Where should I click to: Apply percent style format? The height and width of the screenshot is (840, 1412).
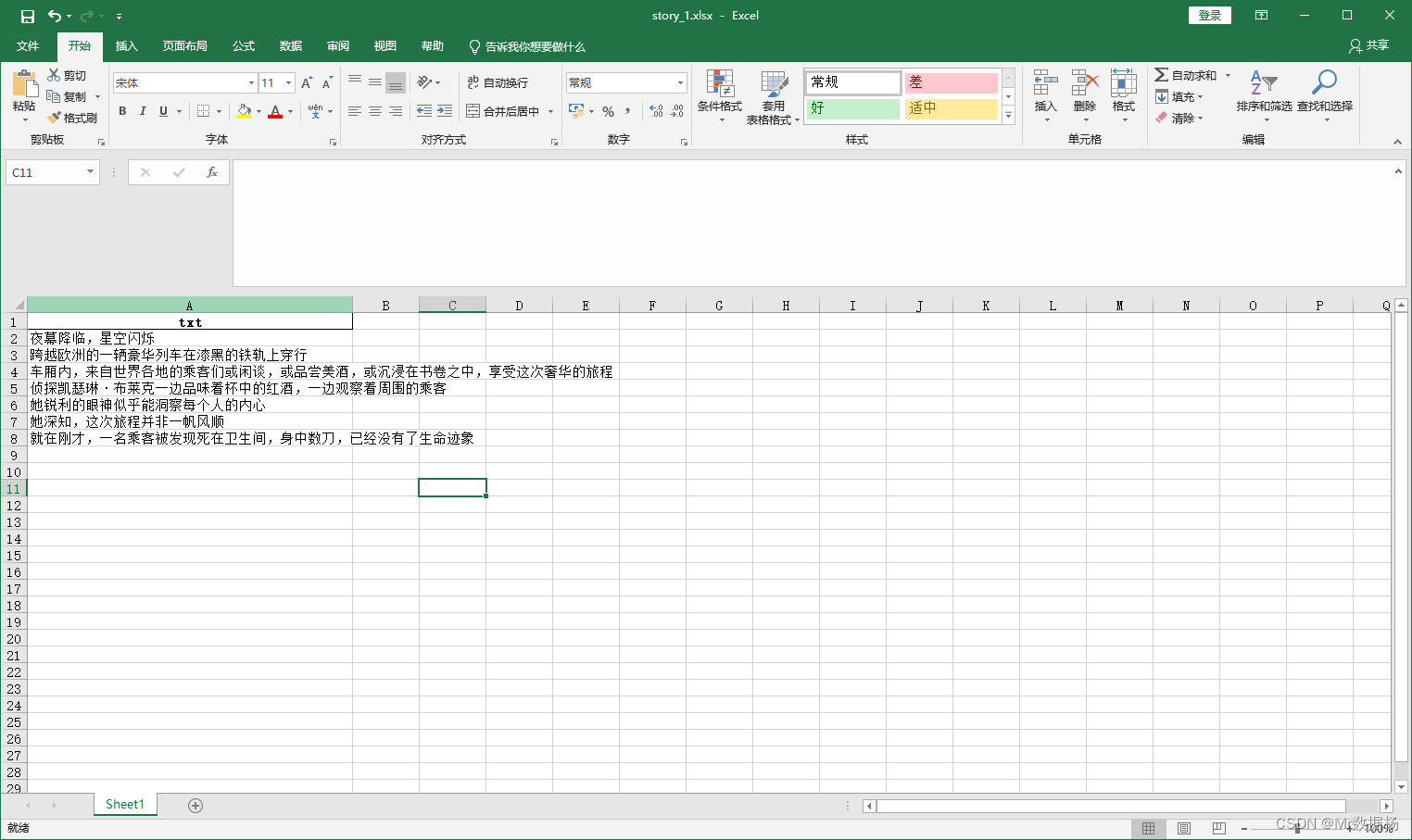point(608,111)
